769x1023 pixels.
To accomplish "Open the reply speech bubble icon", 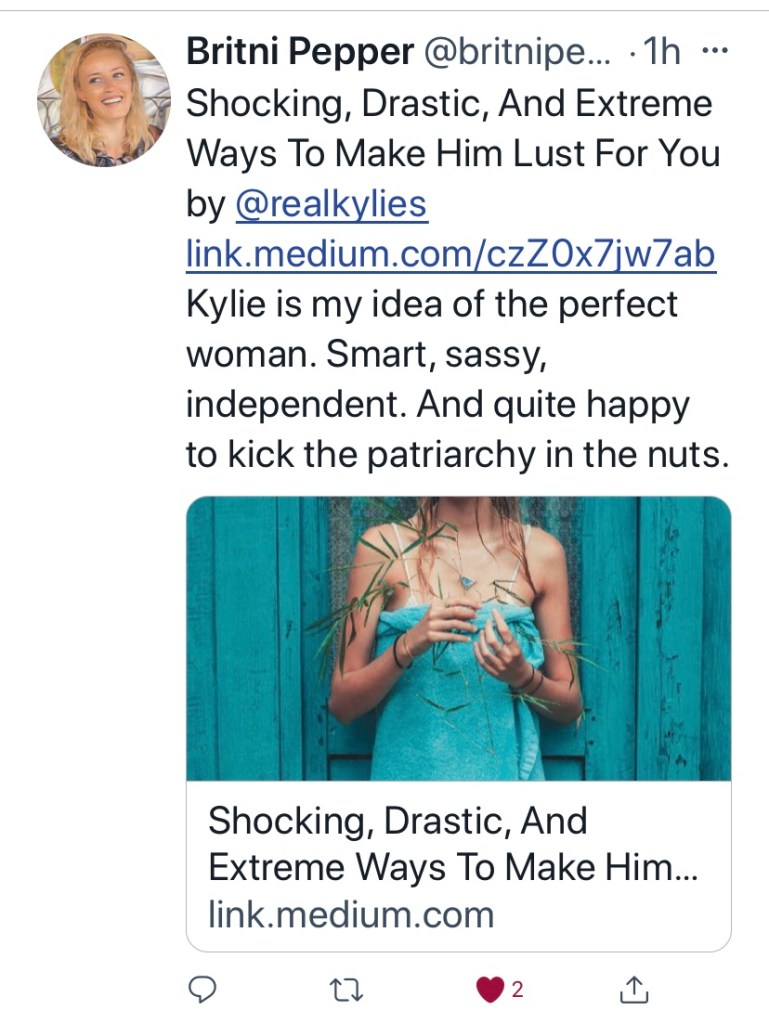I will coord(203,990).
